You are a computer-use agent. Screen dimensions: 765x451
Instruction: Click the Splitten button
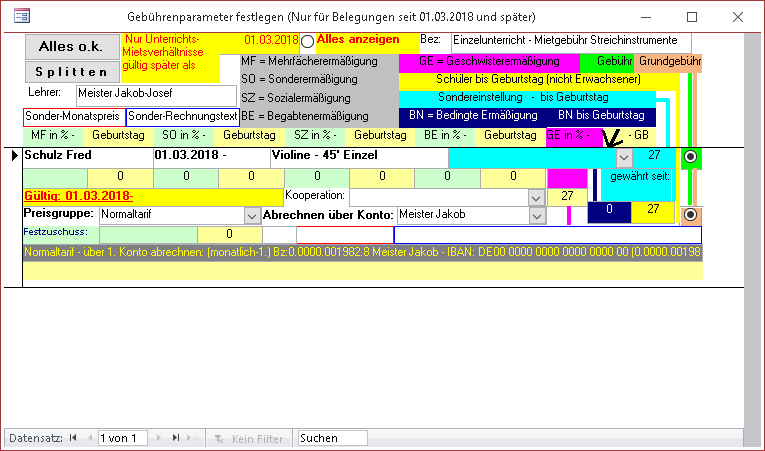click(70, 73)
